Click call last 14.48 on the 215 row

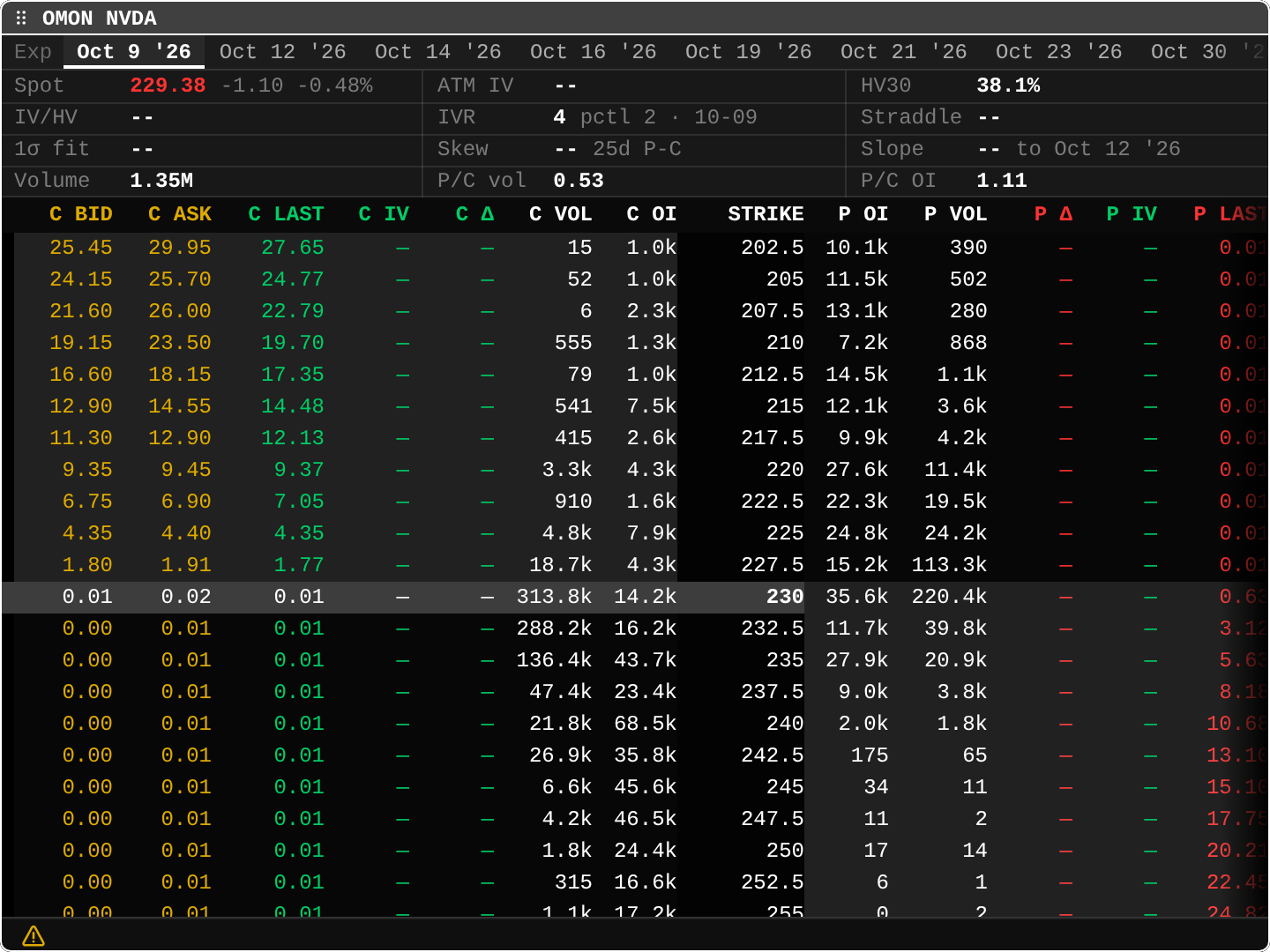(293, 406)
